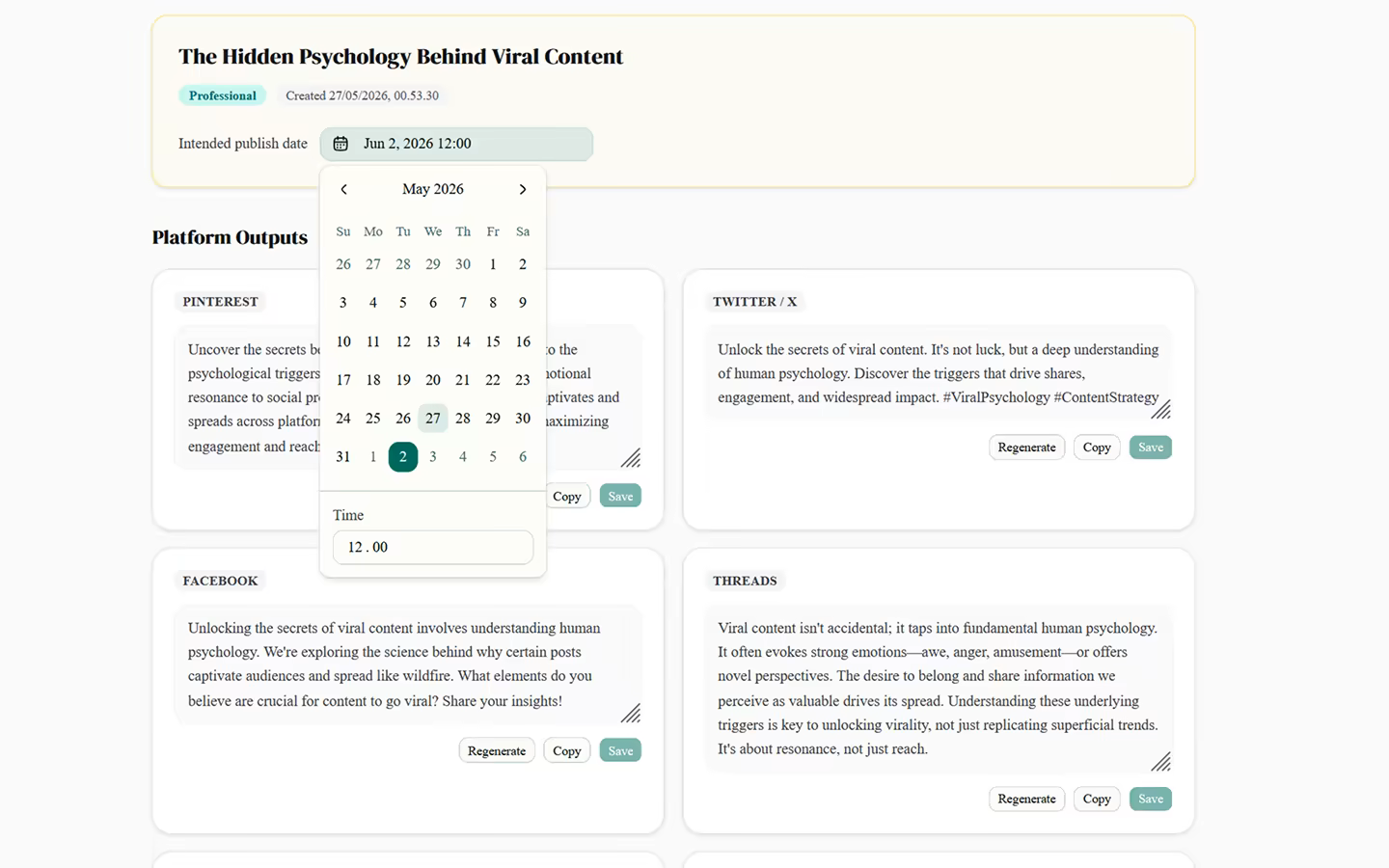The image size is (1389, 868).
Task: Regenerate the Twitter / X output
Action: [1026, 448]
